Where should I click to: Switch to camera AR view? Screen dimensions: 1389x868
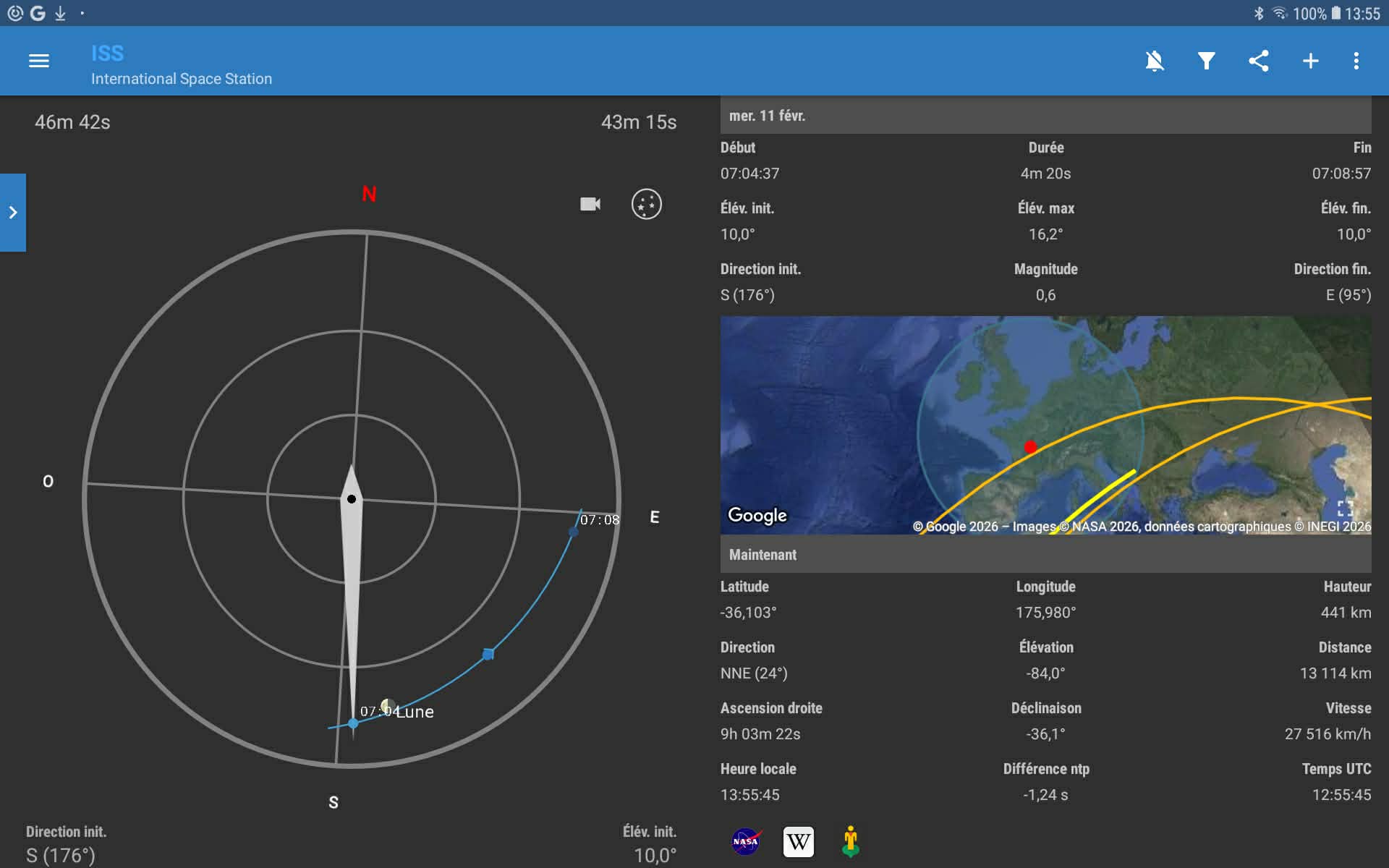pyautogui.click(x=590, y=204)
